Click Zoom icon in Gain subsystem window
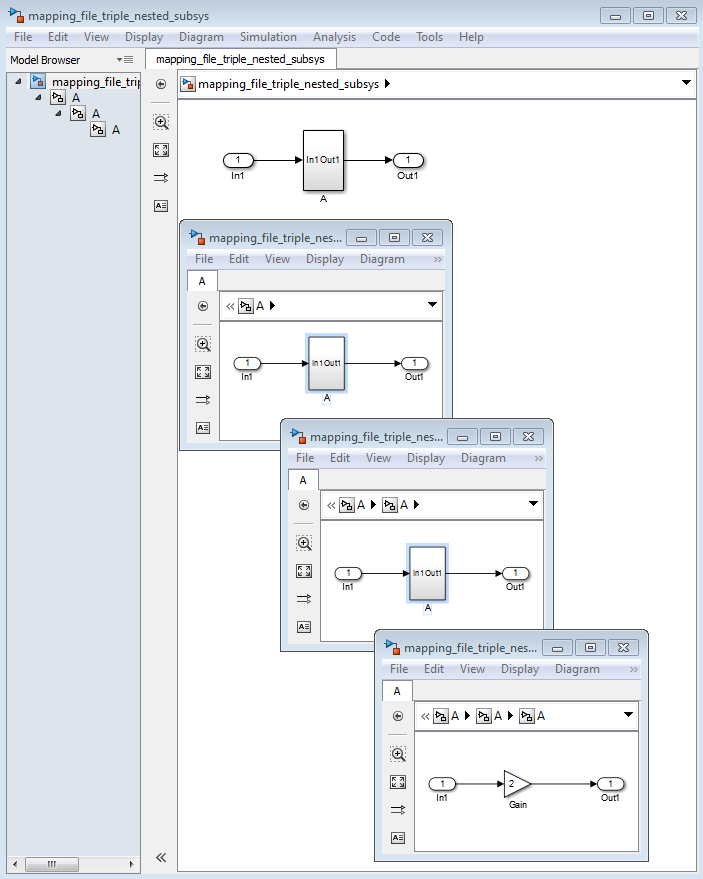Viewport: 703px width, 879px height. (398, 754)
